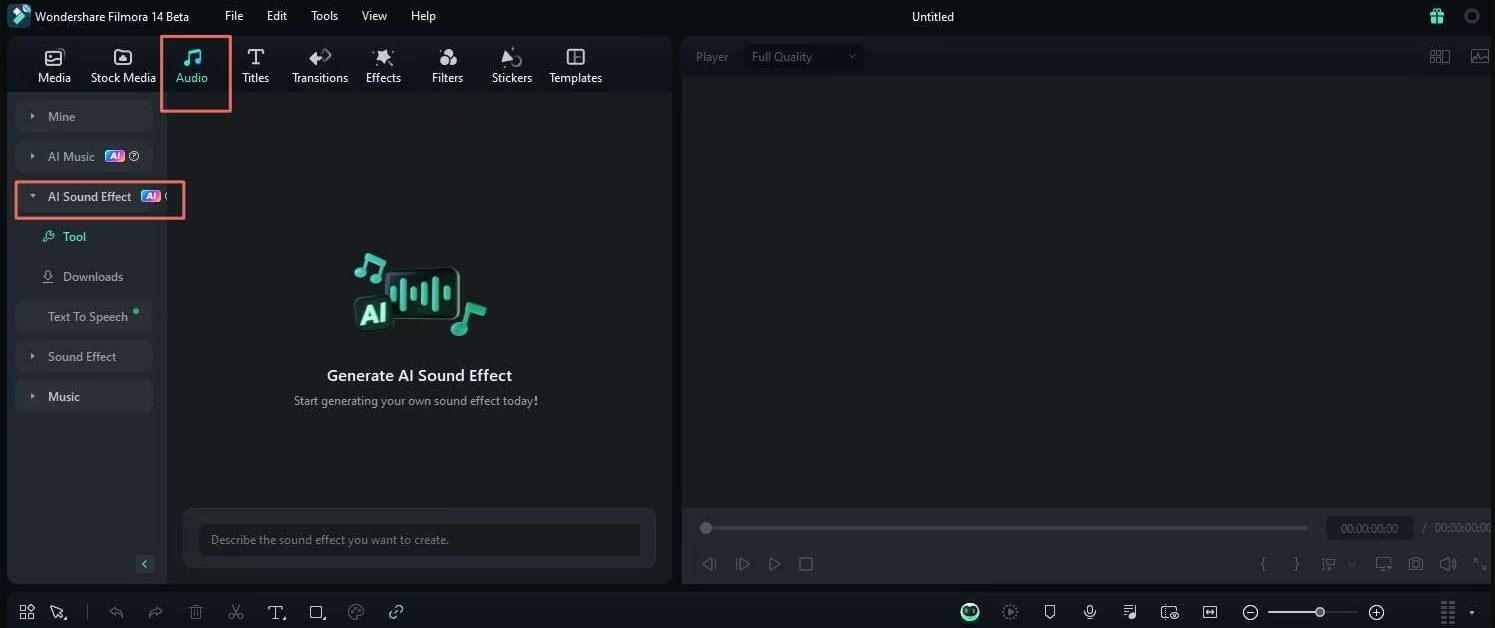Click the sound effect description input field

click(x=419, y=539)
